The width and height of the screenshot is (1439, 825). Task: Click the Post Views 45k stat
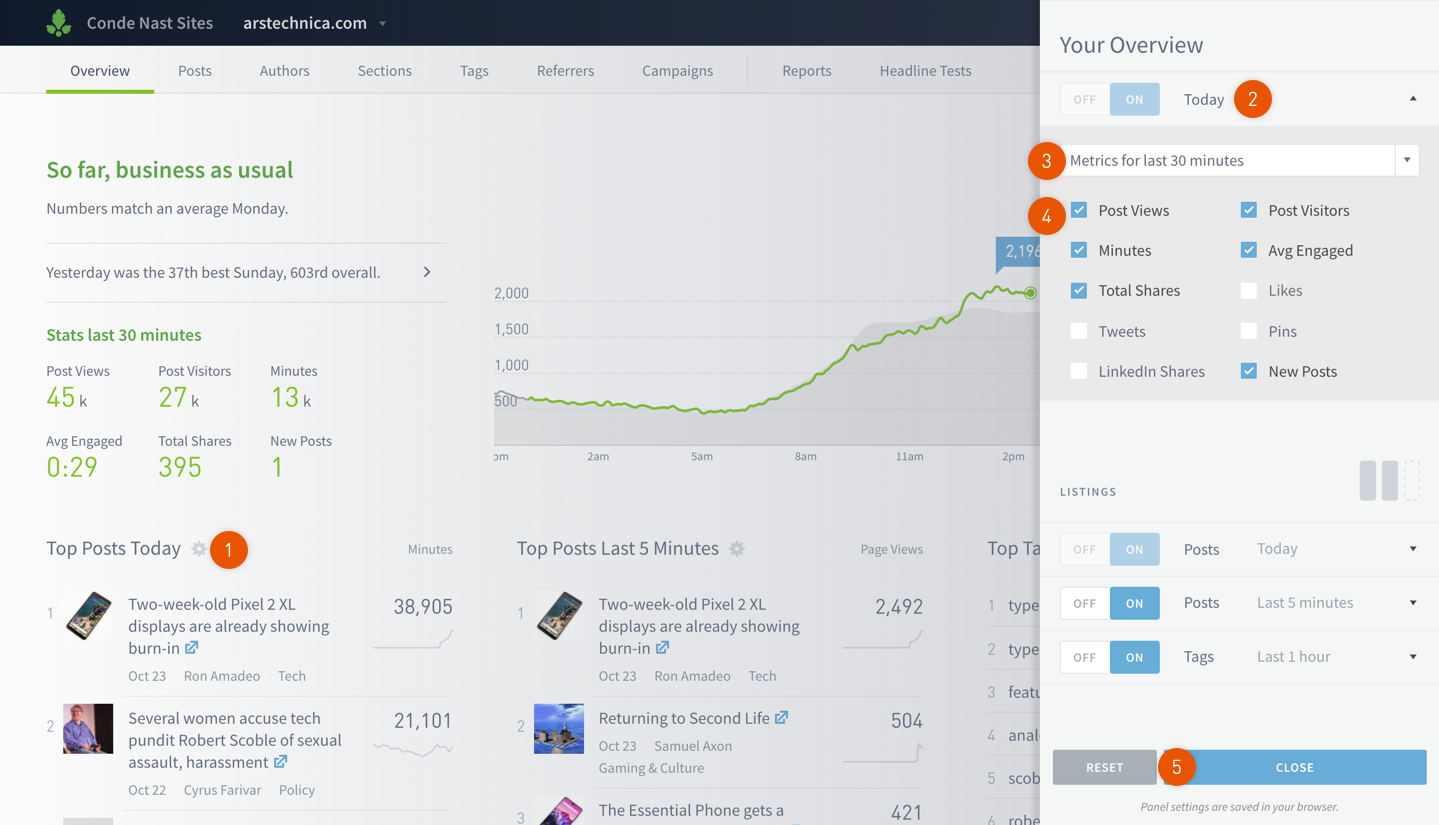click(78, 386)
